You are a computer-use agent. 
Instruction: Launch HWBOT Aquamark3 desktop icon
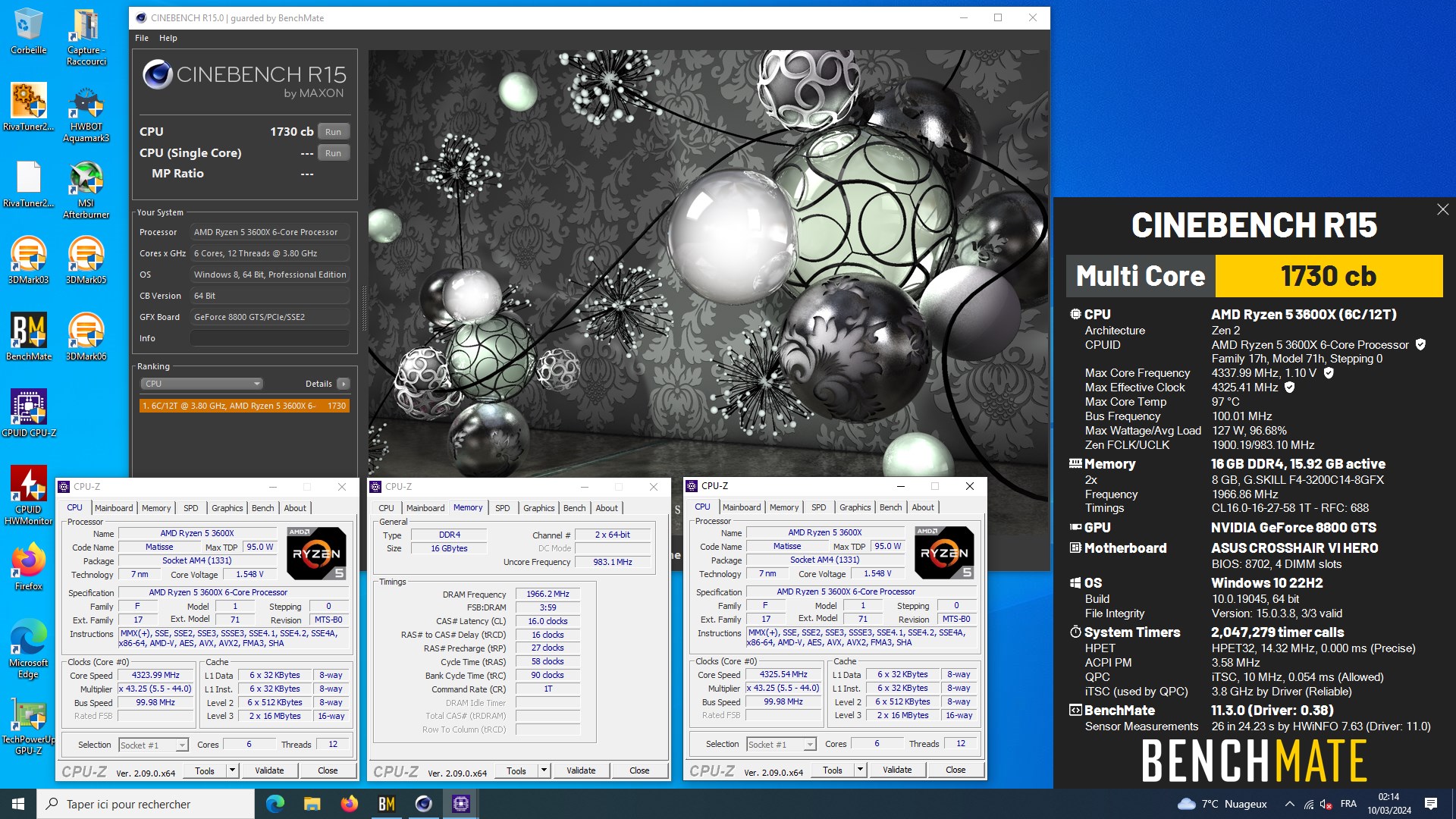pos(86,114)
